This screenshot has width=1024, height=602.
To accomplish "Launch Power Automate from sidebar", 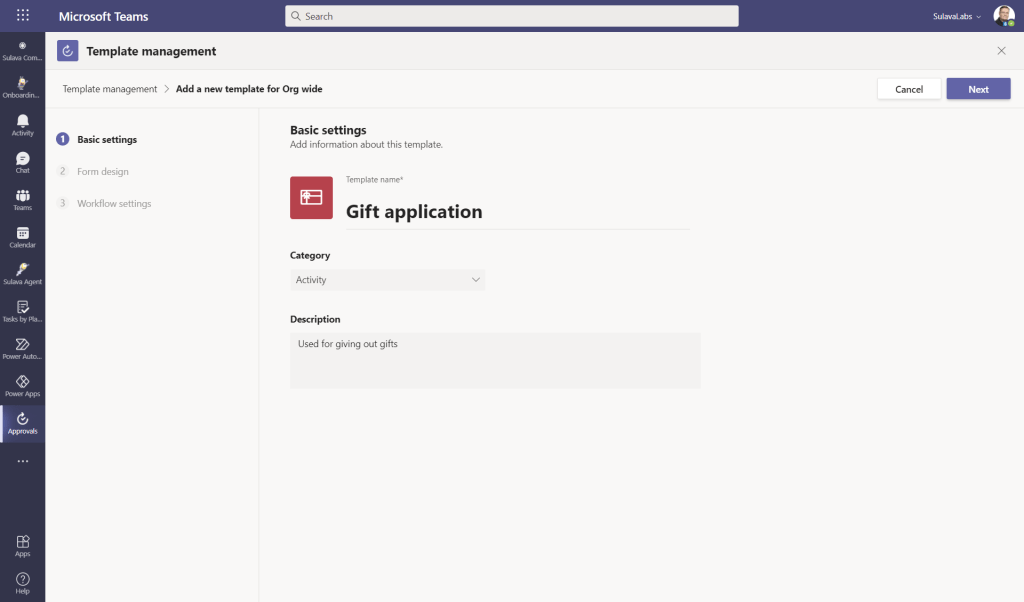I will click(22, 348).
